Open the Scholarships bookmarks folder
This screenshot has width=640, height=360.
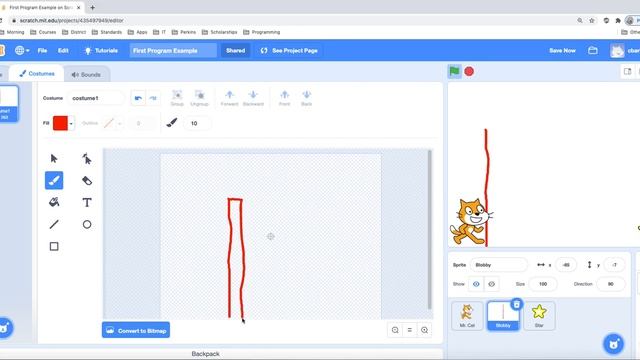pos(220,32)
